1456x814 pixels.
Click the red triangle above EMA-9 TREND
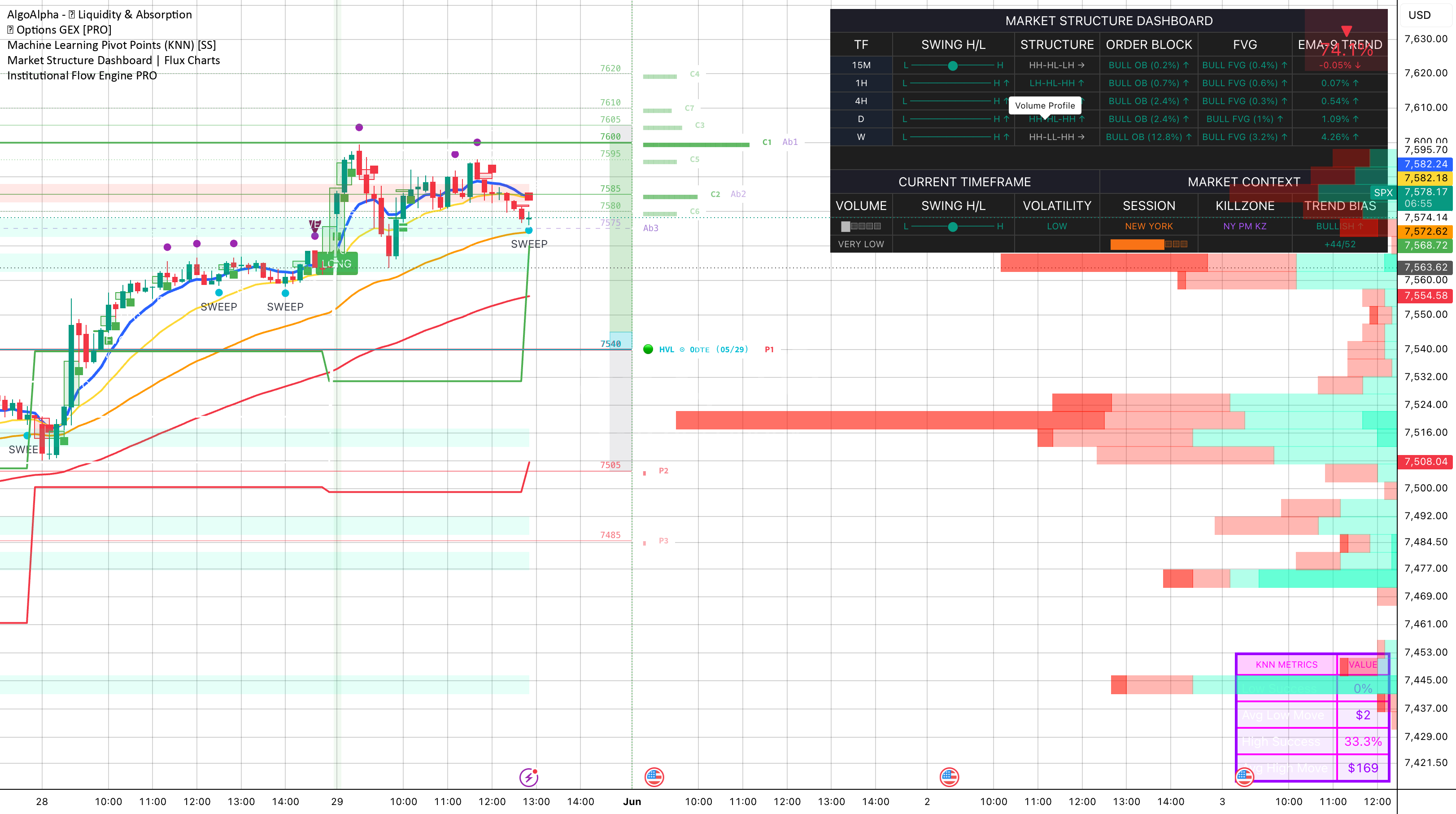(1347, 31)
